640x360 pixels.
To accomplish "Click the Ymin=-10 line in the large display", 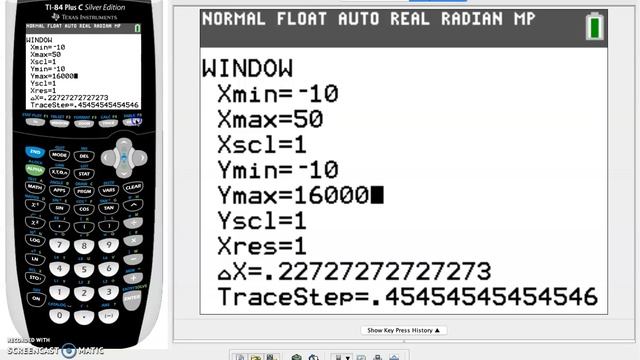I will click(278, 170).
